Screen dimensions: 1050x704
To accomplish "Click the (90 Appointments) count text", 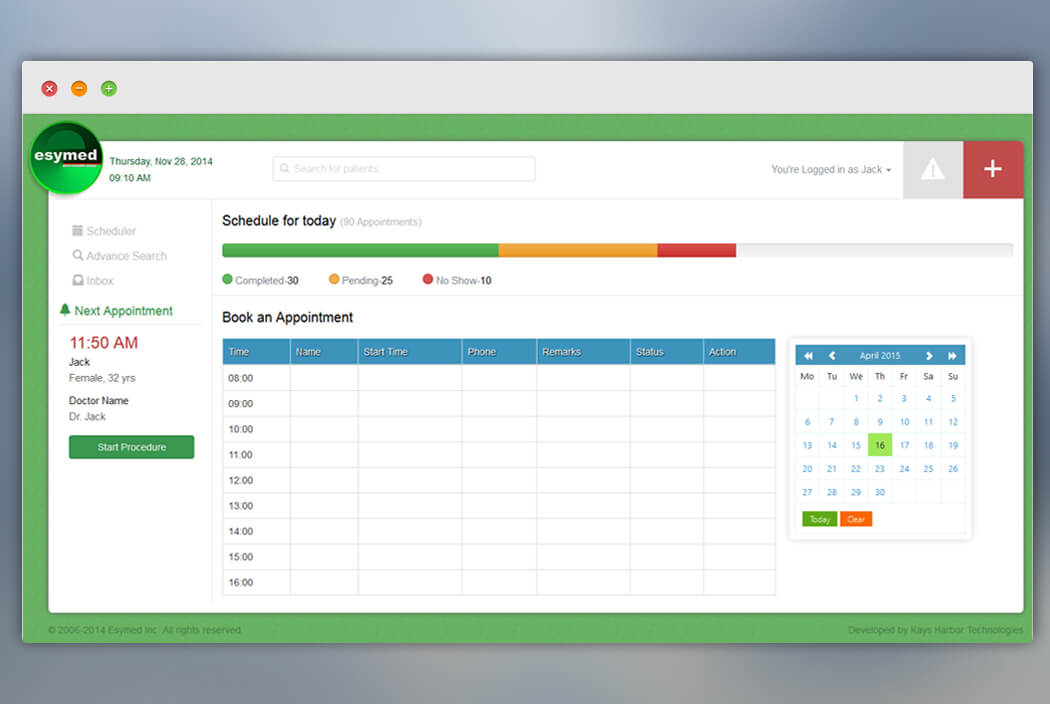I will [380, 222].
